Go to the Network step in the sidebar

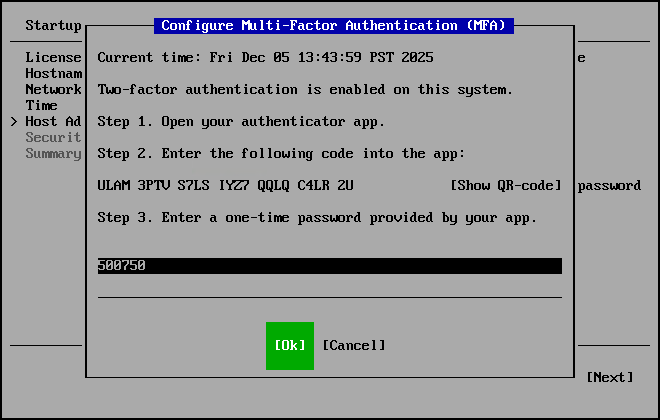point(53,89)
